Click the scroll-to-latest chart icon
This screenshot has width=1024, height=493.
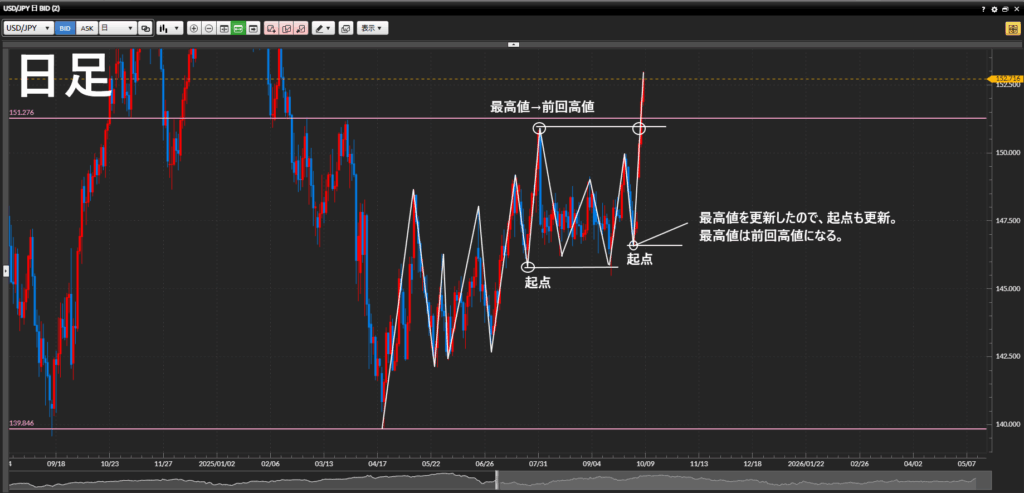click(254, 28)
